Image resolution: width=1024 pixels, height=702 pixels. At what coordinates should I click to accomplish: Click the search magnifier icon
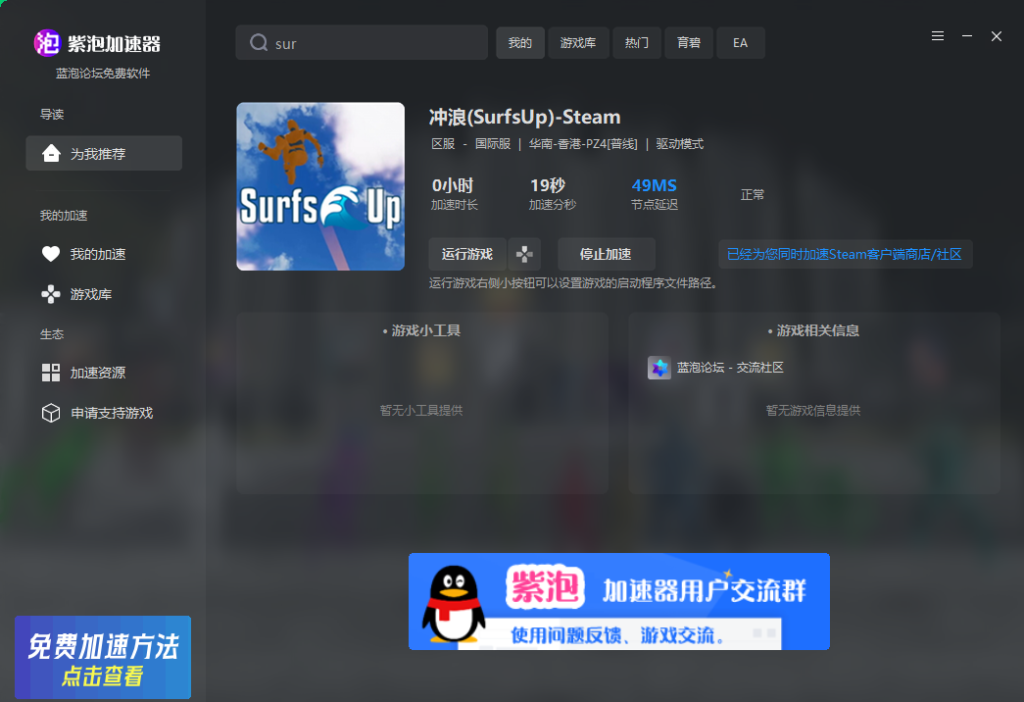pyautogui.click(x=259, y=42)
